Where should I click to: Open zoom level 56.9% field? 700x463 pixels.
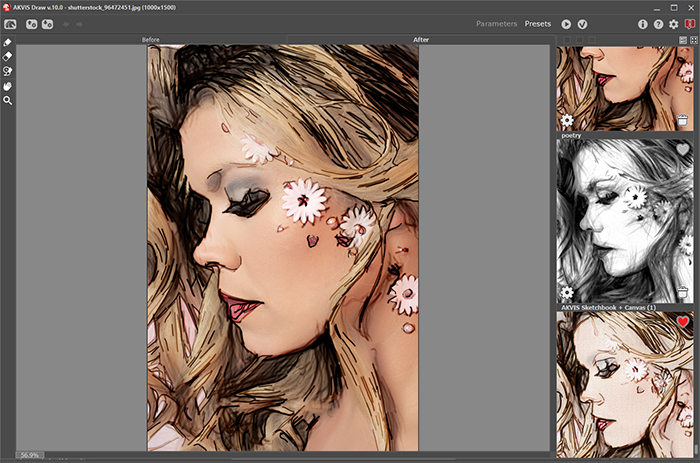pyautogui.click(x=31, y=455)
